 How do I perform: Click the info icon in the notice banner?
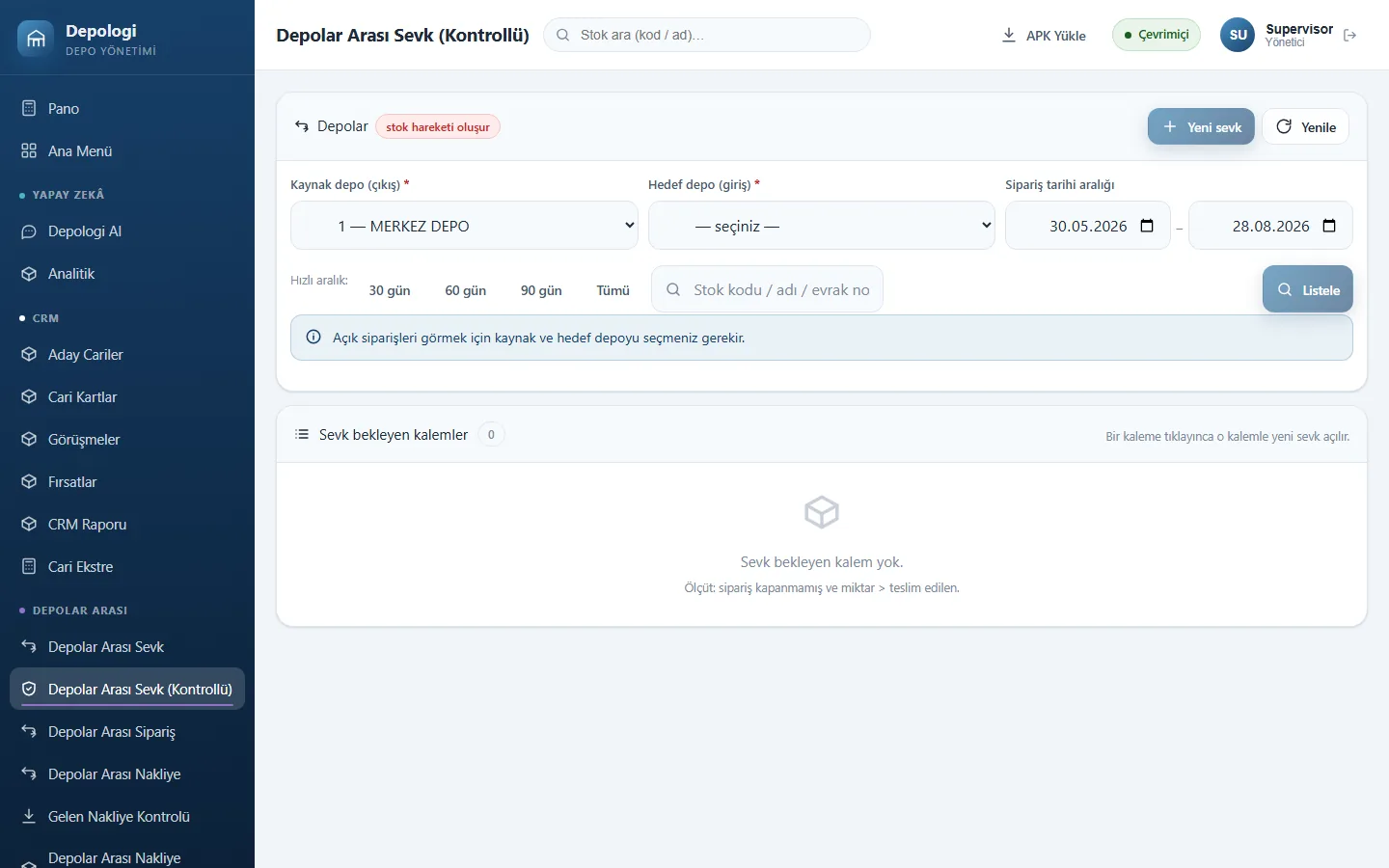[313, 338]
